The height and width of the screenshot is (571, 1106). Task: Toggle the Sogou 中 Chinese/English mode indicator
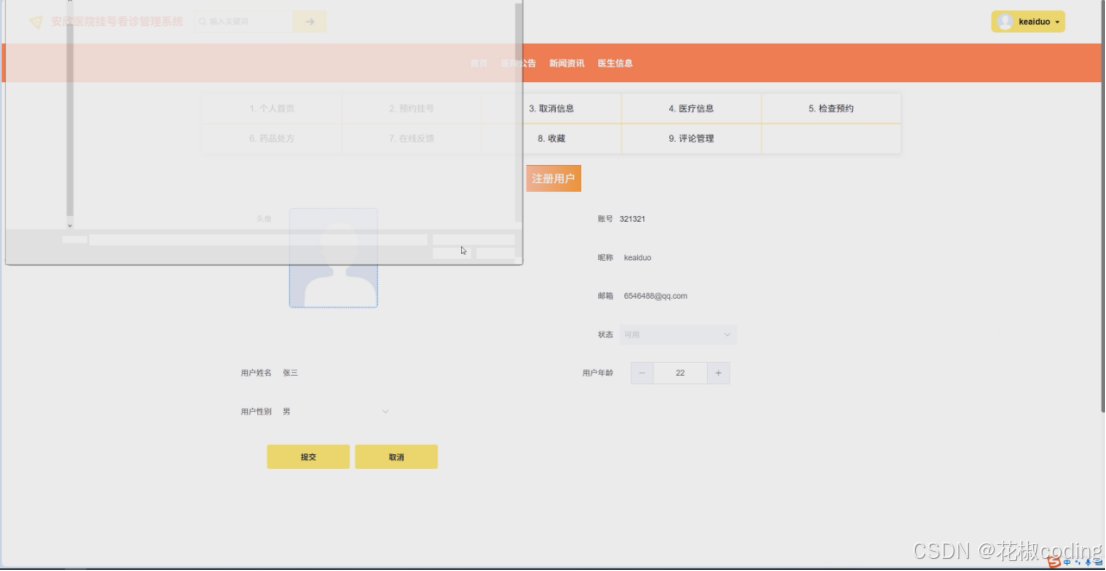[x=1067, y=562]
